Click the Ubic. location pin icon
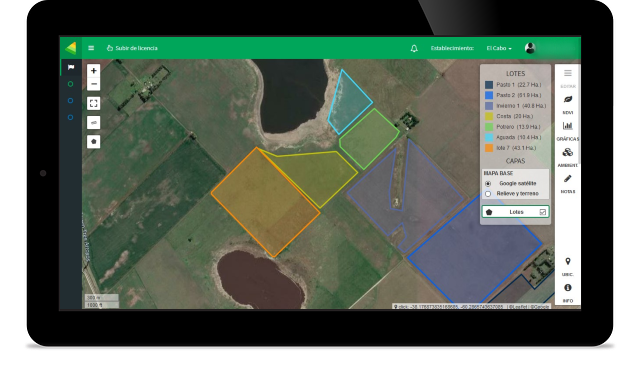The width and height of the screenshot is (640, 373). [x=567, y=262]
